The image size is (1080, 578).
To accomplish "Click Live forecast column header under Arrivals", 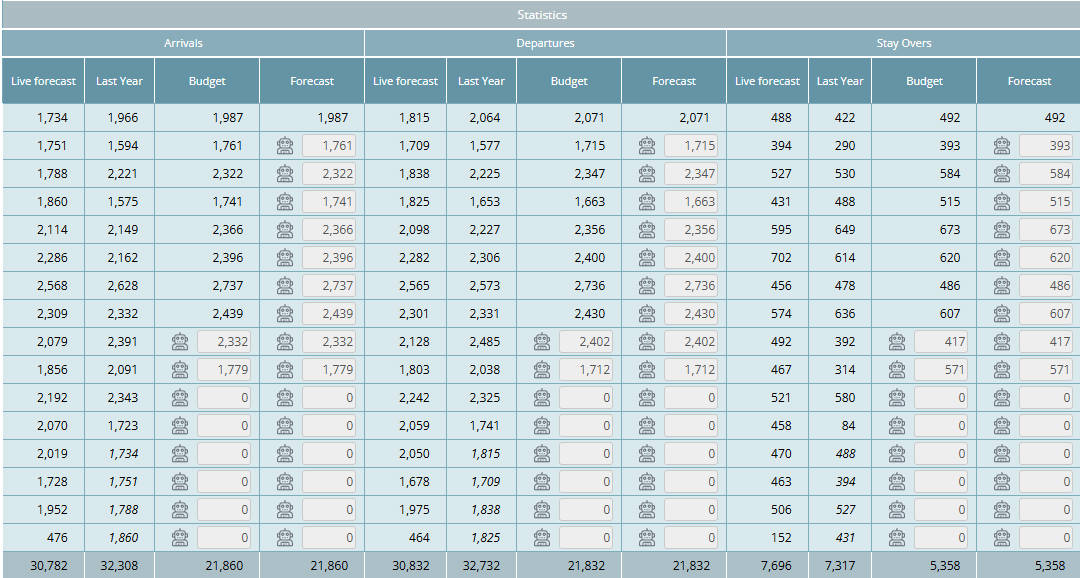I will tap(42, 81).
